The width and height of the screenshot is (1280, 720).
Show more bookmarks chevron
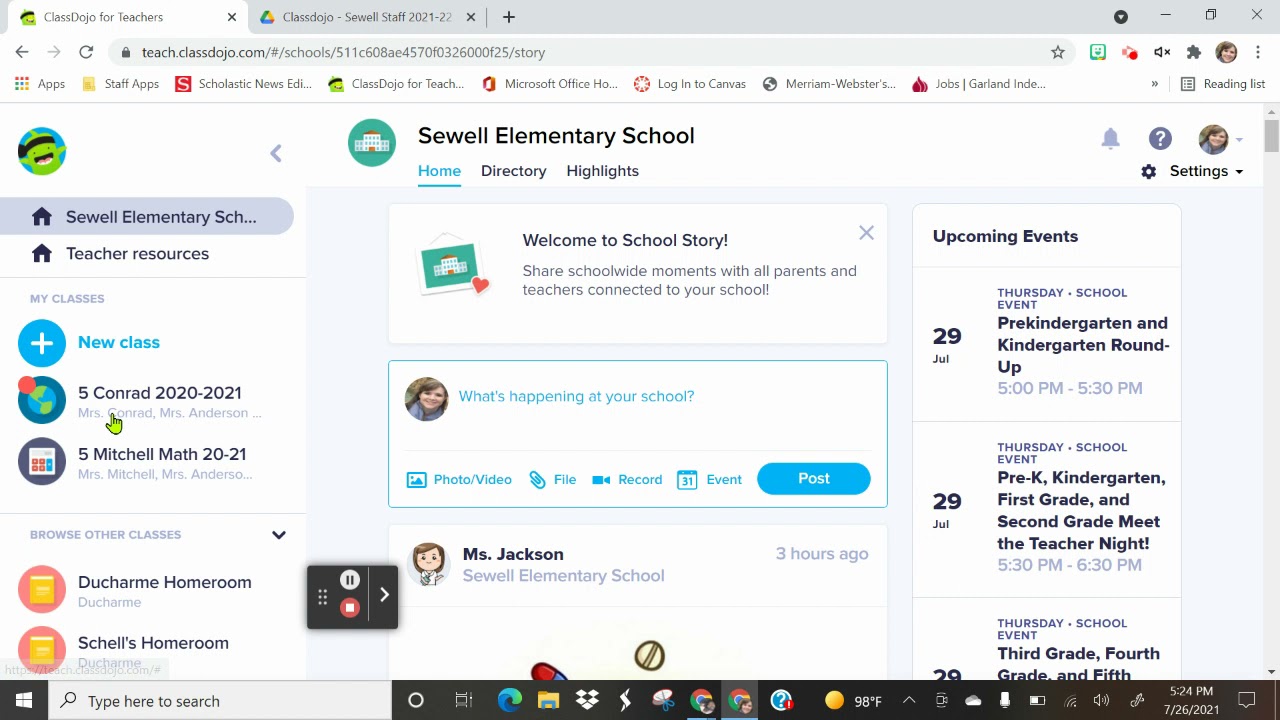(x=1154, y=84)
